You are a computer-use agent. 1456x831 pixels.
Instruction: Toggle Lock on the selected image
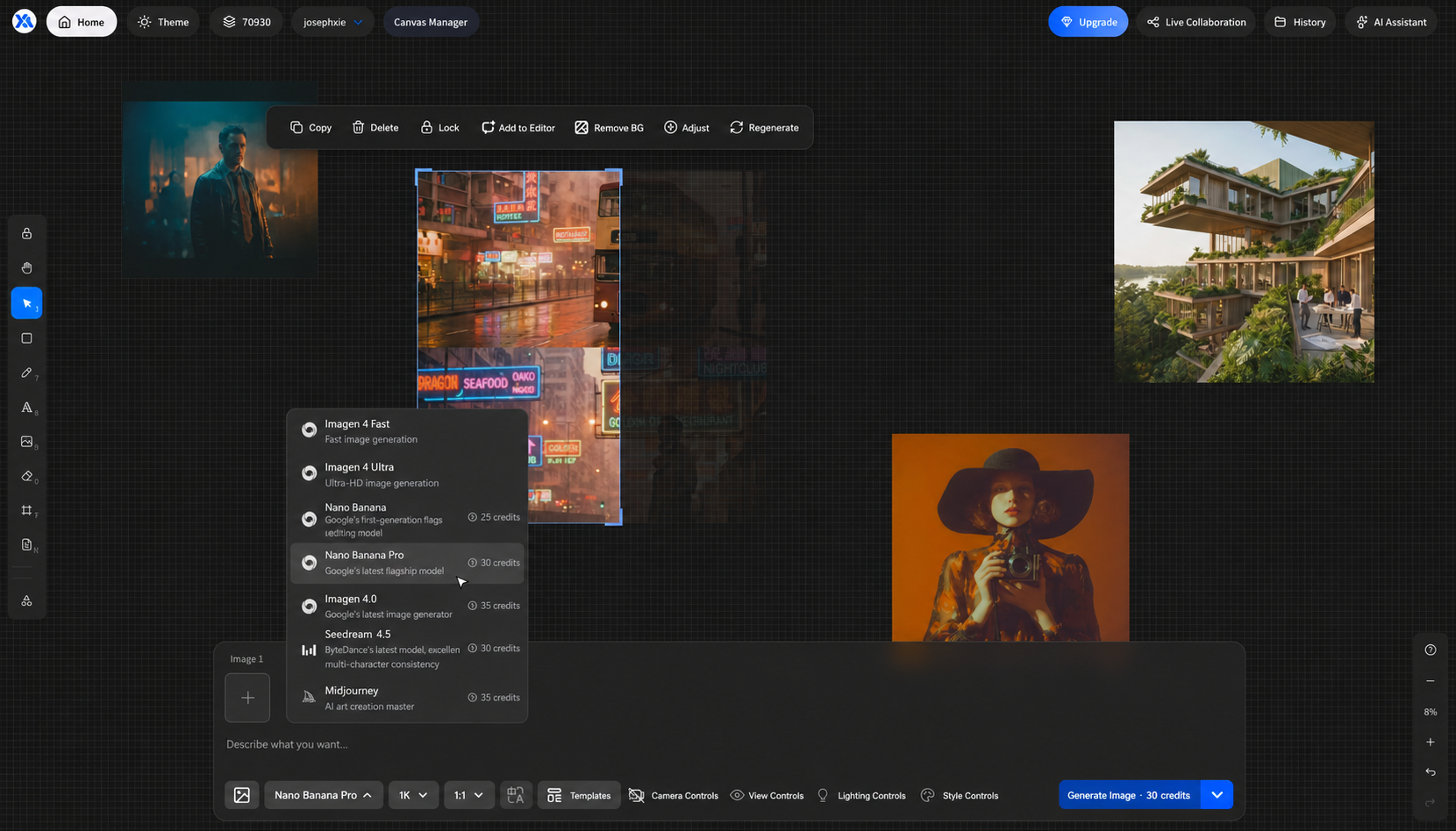pyautogui.click(x=439, y=128)
